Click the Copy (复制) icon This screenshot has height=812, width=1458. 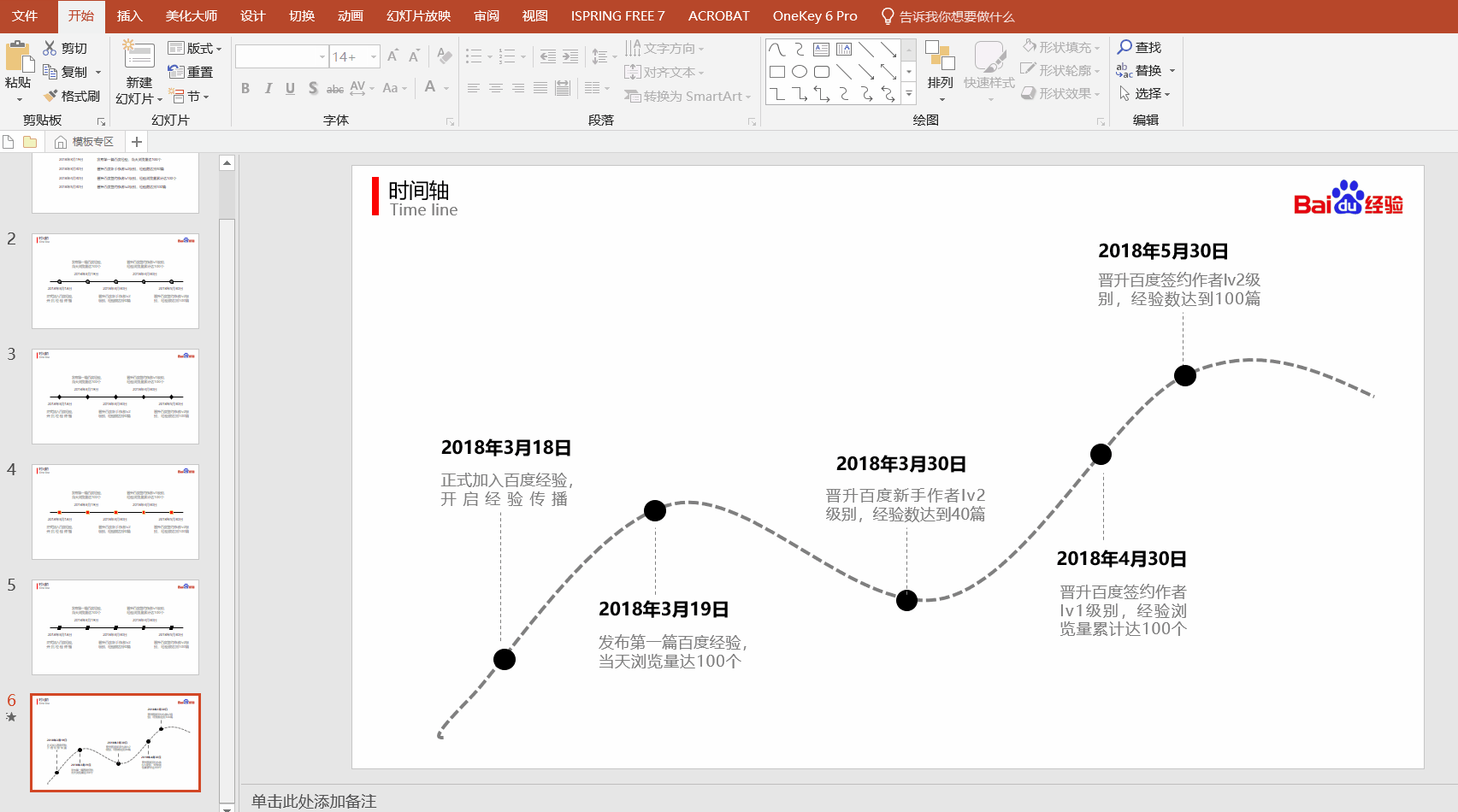pos(50,72)
